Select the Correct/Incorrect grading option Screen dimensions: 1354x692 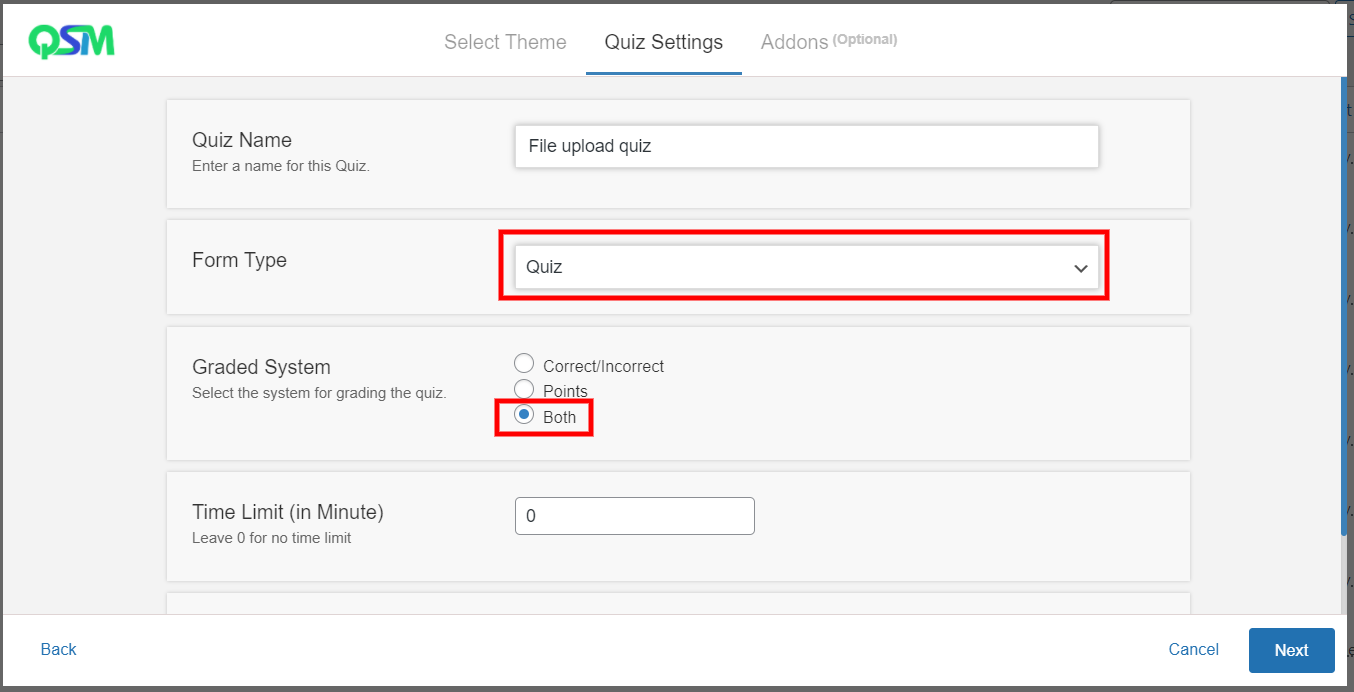point(524,364)
